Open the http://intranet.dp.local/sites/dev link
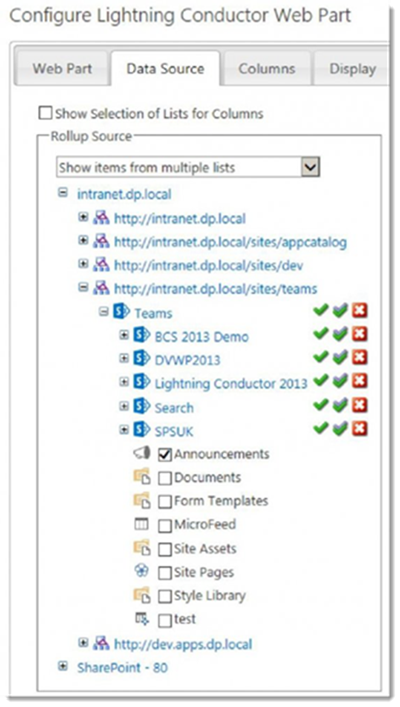Viewport: 400px width, 707px height. pos(208,266)
